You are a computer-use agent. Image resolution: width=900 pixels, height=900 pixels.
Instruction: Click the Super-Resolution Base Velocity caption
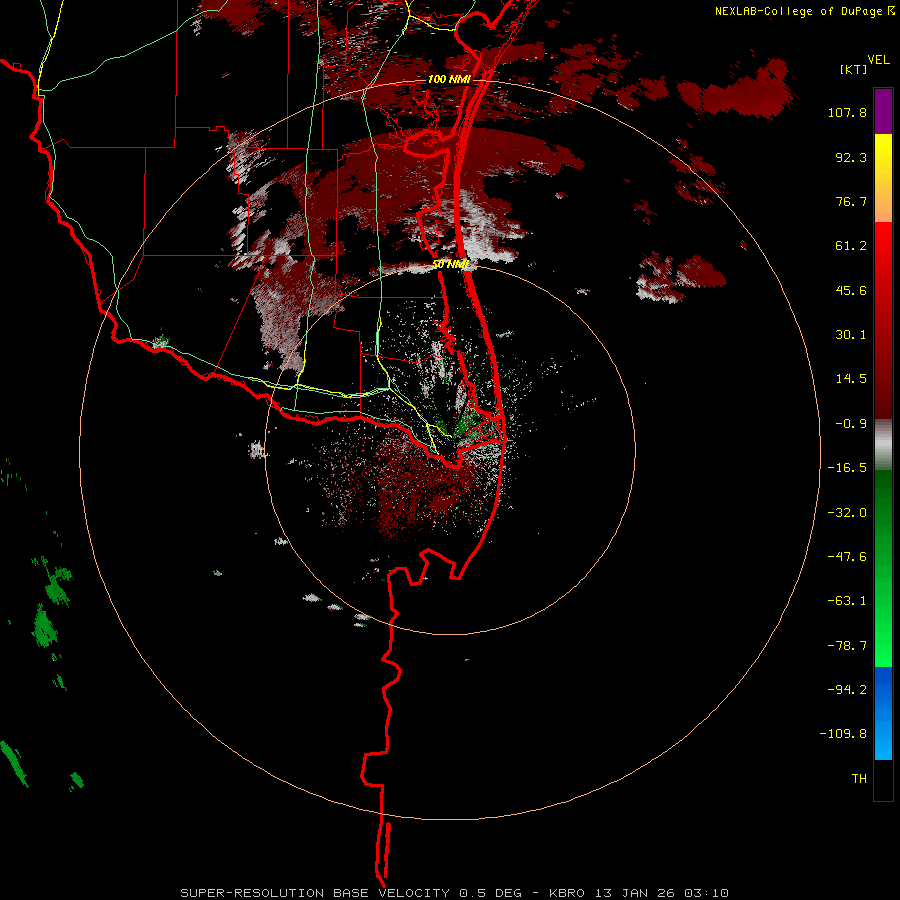click(x=454, y=893)
